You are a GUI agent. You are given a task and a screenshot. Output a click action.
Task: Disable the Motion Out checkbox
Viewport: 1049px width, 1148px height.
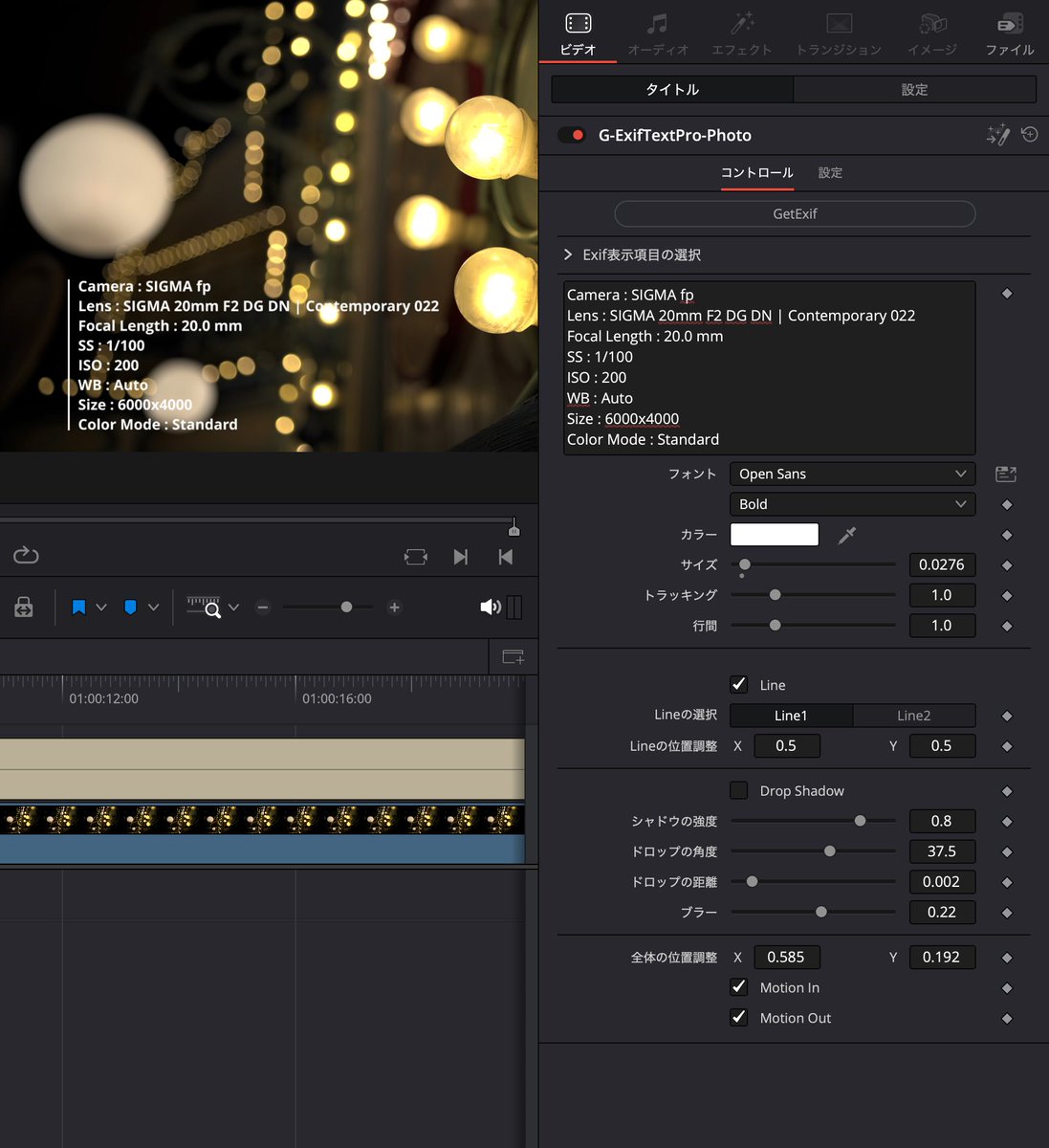pyautogui.click(x=738, y=1018)
